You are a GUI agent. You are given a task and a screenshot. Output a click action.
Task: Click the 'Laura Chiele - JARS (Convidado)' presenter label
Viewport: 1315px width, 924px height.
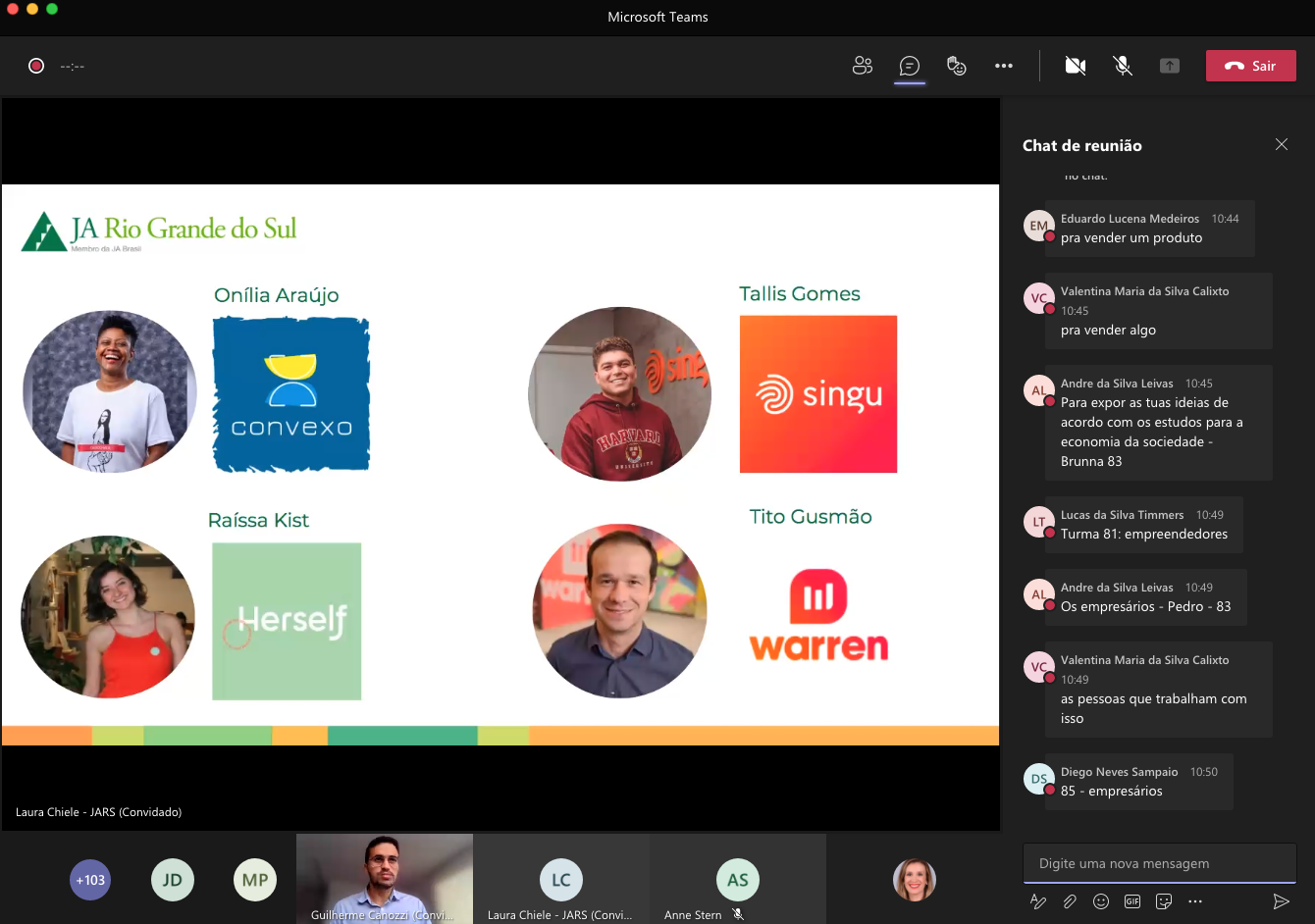pyautogui.click(x=98, y=812)
